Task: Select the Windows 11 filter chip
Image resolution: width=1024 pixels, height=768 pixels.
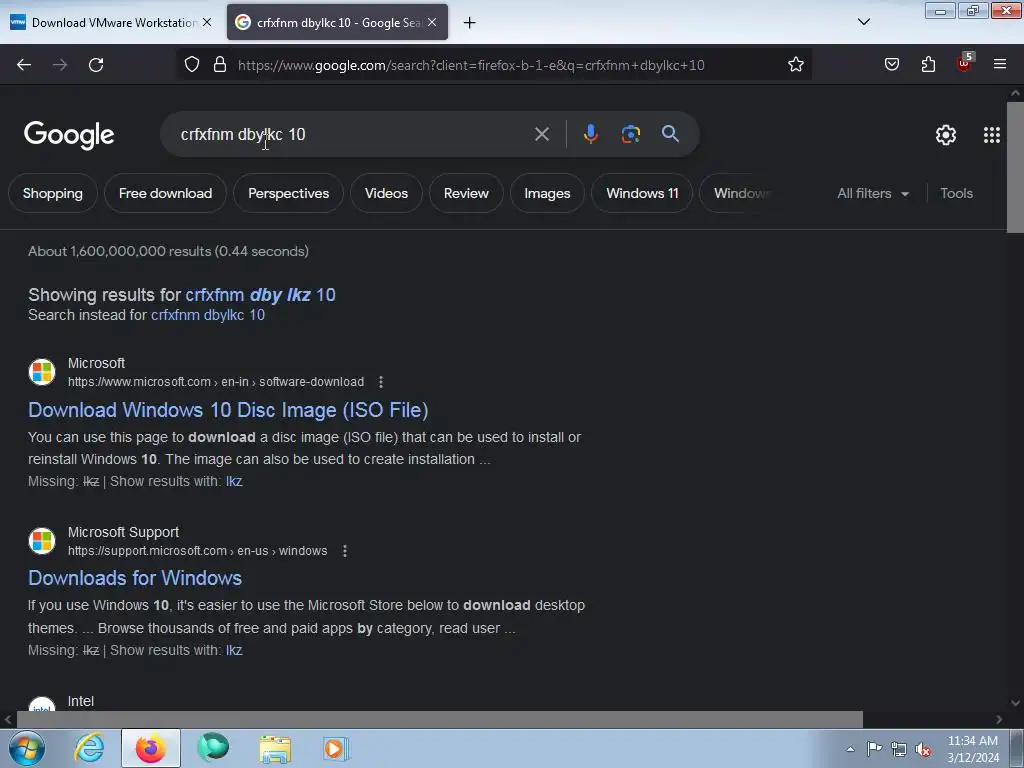Action: click(642, 193)
